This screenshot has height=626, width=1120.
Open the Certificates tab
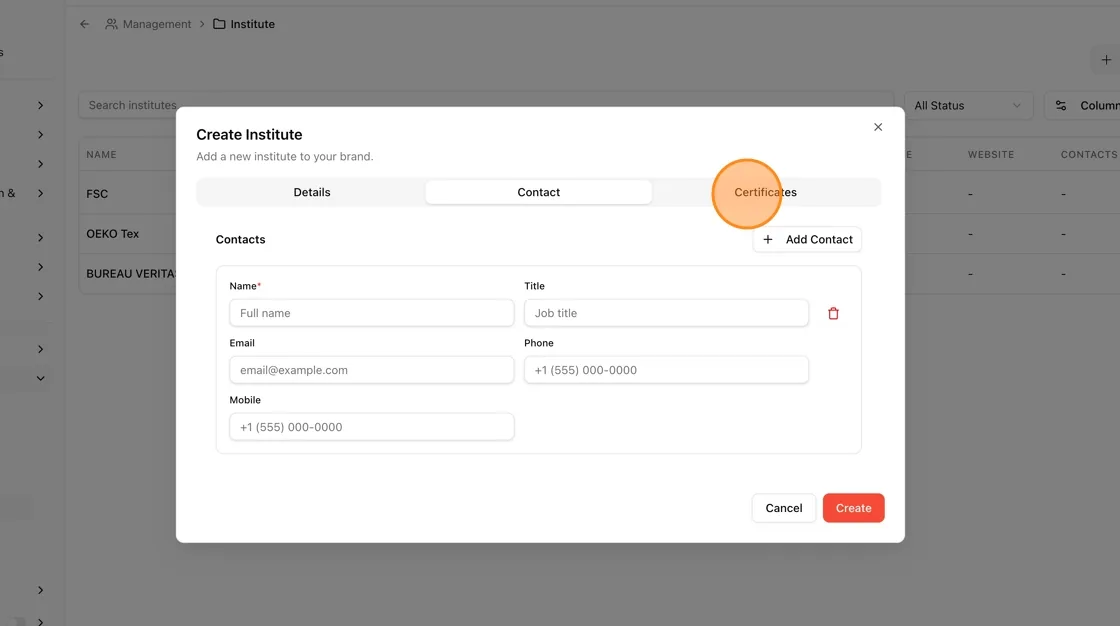click(x=765, y=192)
